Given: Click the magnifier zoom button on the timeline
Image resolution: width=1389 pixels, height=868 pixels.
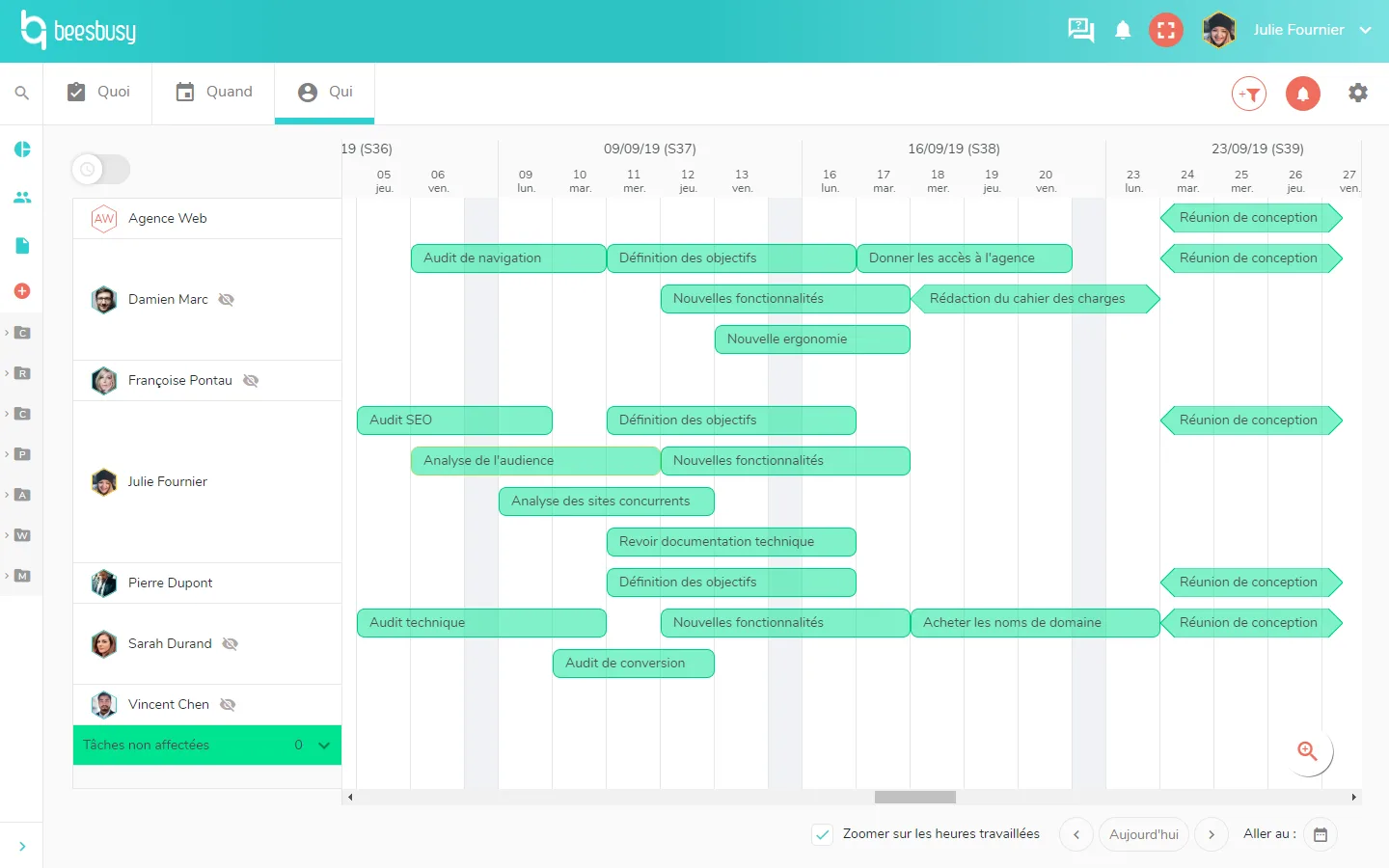Looking at the screenshot, I should [x=1307, y=751].
